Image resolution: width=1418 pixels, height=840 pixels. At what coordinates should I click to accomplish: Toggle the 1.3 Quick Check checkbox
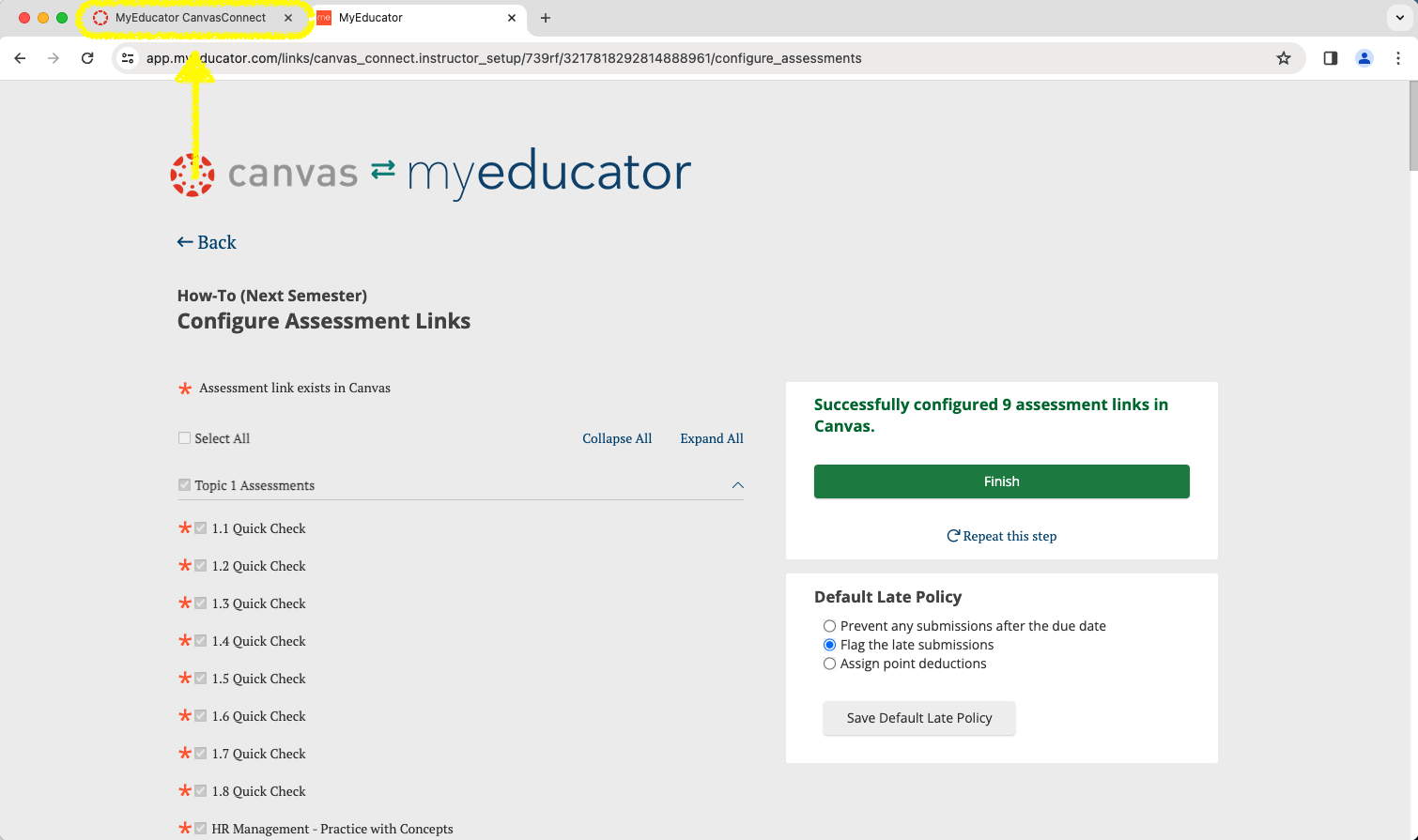click(200, 603)
